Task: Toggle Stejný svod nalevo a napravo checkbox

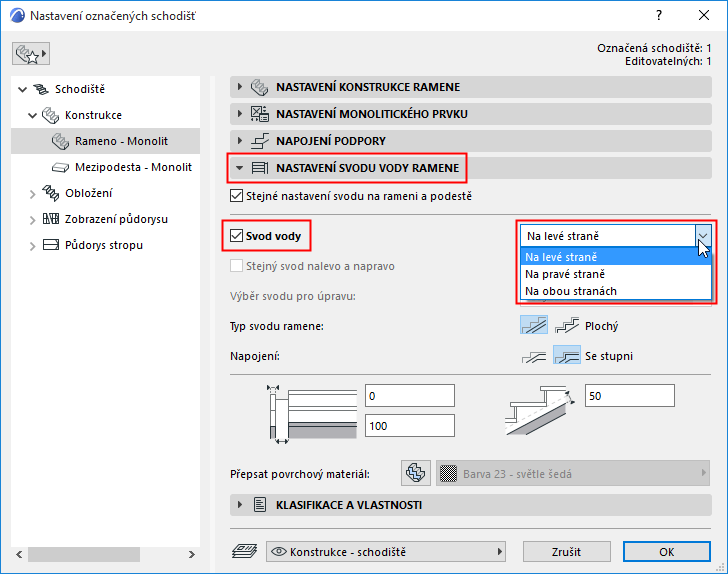Action: point(236,266)
